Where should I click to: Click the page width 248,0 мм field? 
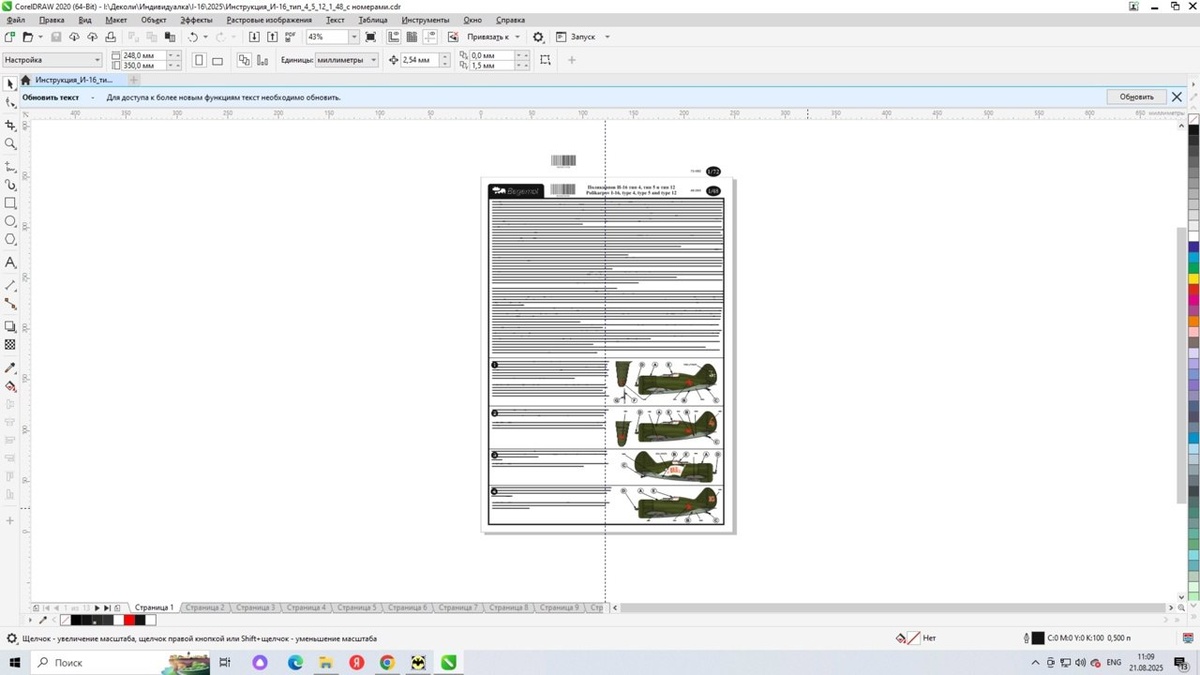pyautogui.click(x=143, y=55)
